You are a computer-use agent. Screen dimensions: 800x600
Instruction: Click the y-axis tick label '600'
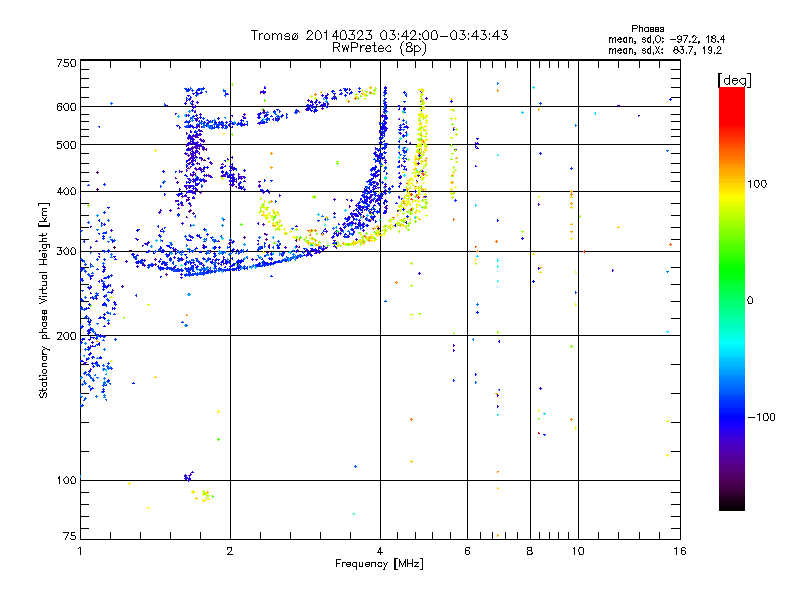click(x=66, y=107)
